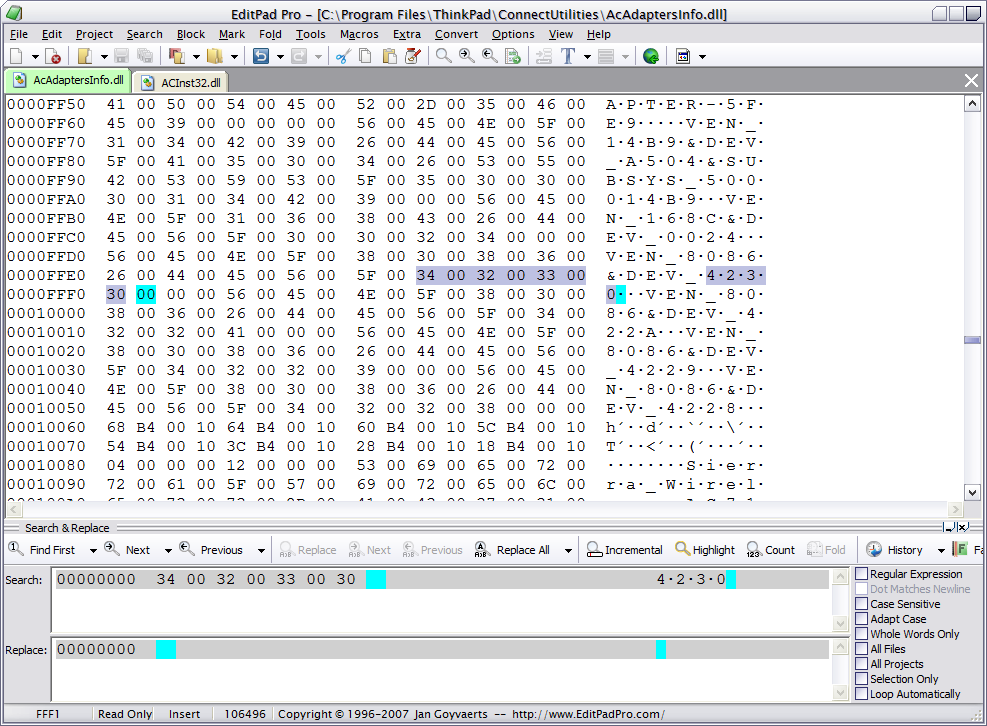Click the Replace document icon in the toolbar
The image size is (987, 726).
coord(513,57)
